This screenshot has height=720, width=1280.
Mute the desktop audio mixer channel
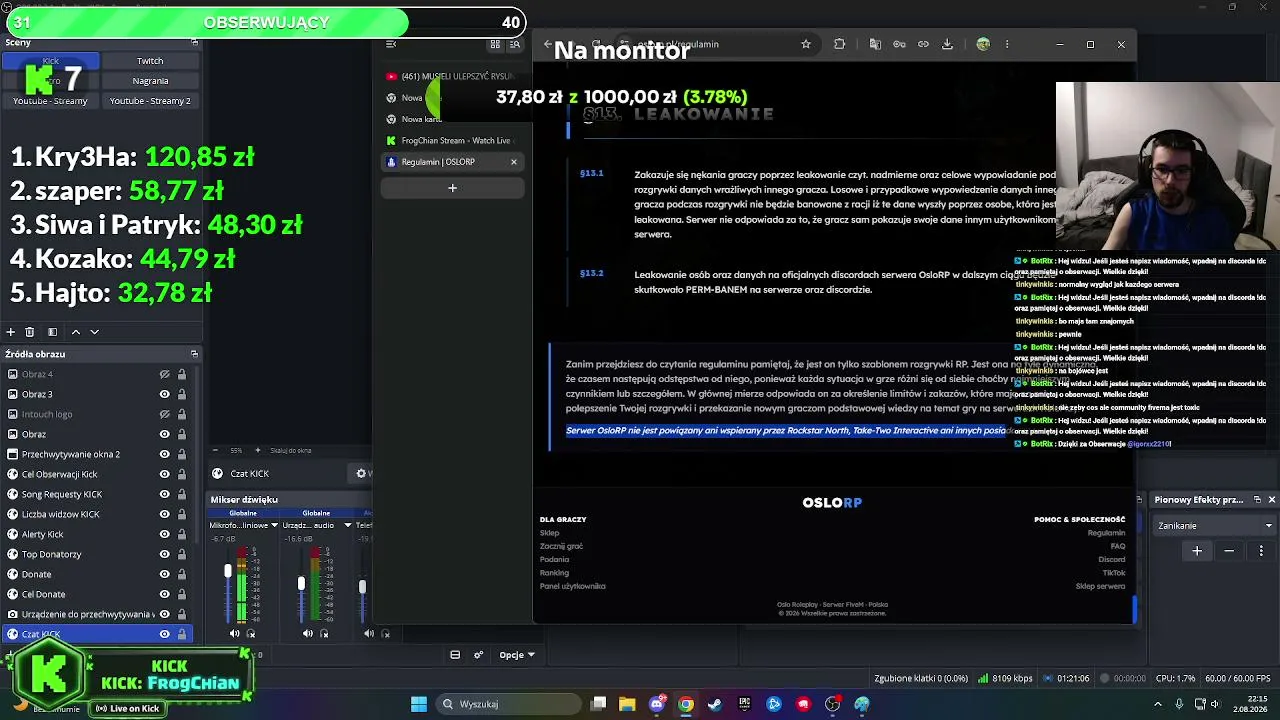pyautogui.click(x=308, y=633)
